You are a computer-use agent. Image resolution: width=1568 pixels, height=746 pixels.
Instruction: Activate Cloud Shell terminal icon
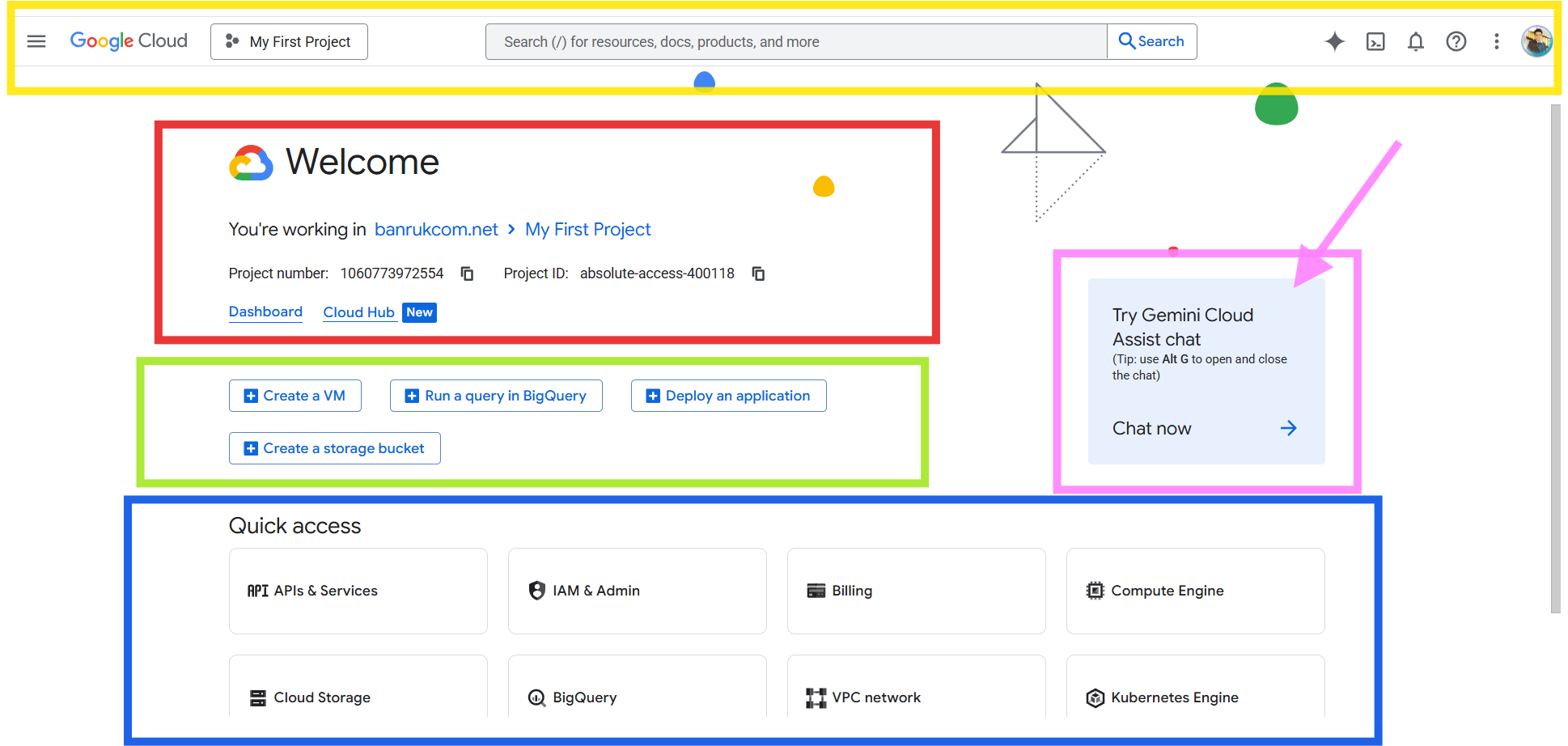click(x=1375, y=41)
